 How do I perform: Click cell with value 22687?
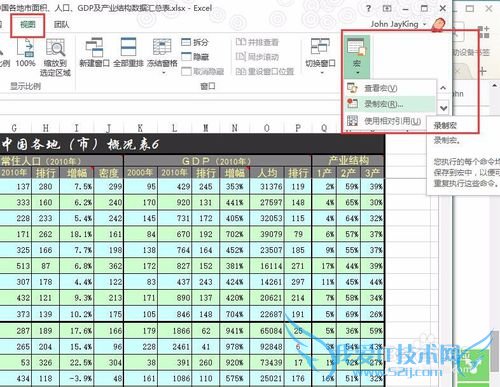[x=268, y=314]
